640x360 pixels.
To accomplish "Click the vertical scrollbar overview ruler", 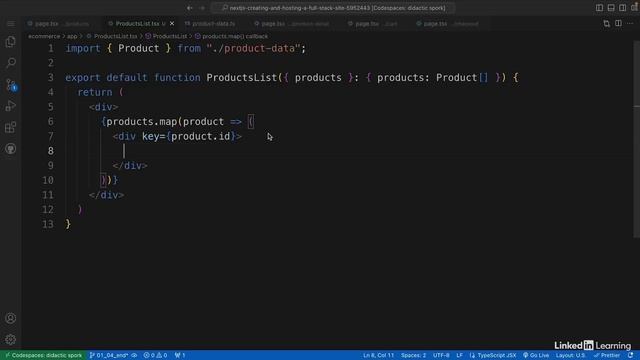I will click(x=636, y=139).
